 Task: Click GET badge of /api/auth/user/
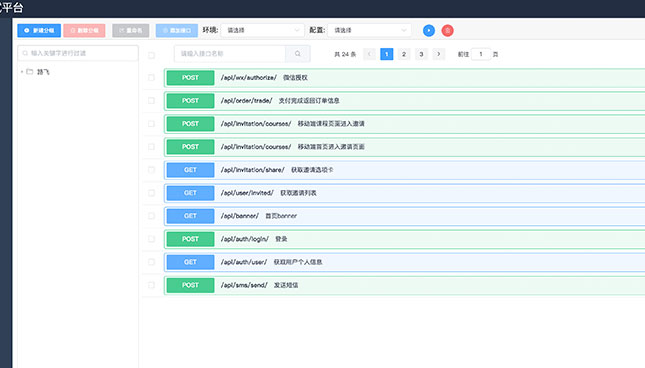(x=190, y=262)
